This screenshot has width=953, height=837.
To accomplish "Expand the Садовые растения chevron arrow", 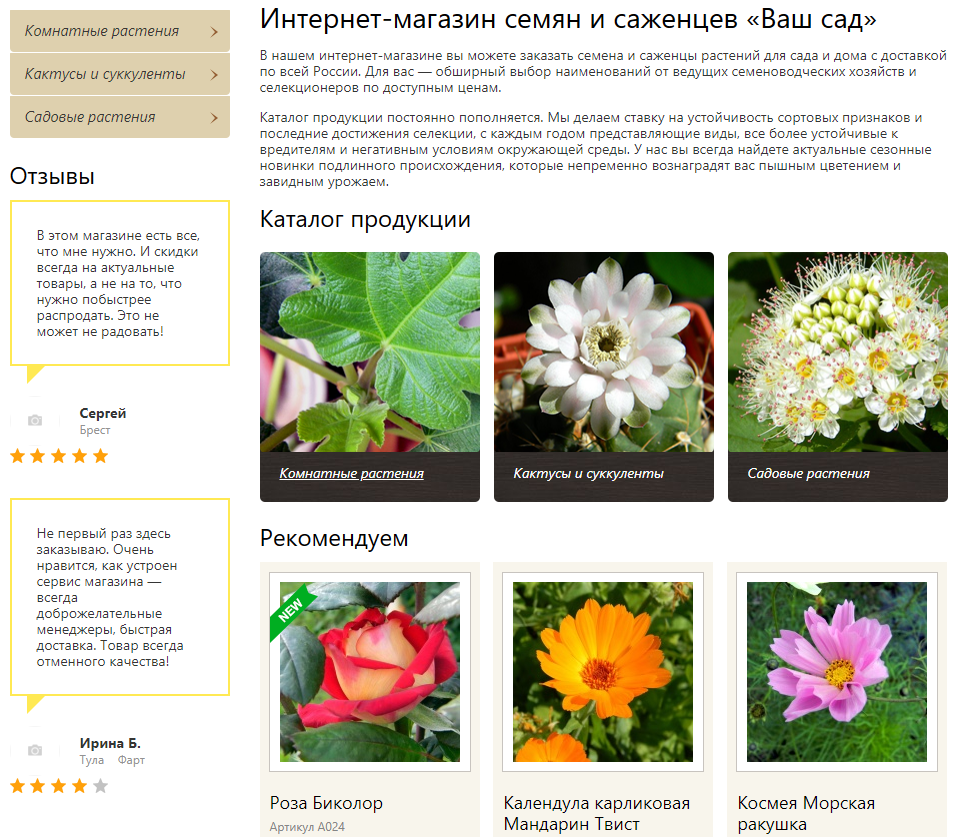I will [x=215, y=118].
